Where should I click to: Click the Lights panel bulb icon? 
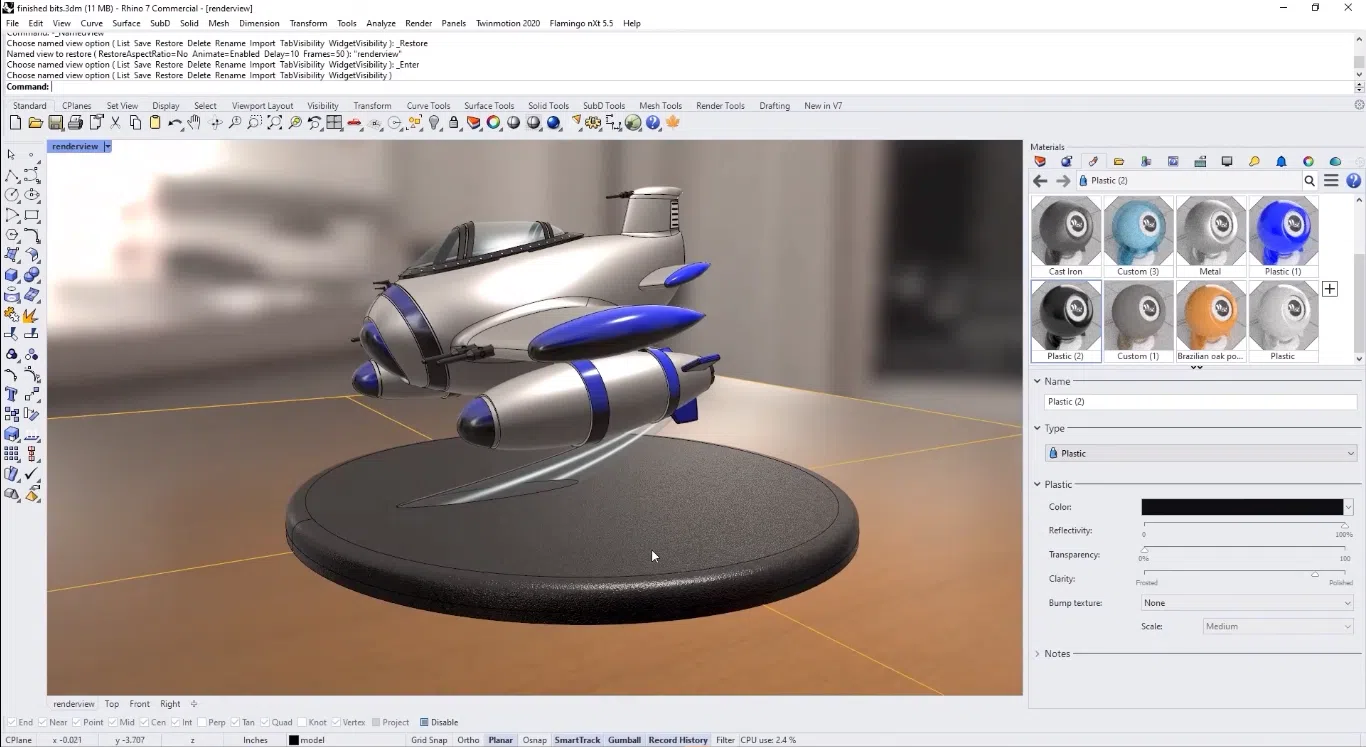pos(1253,161)
